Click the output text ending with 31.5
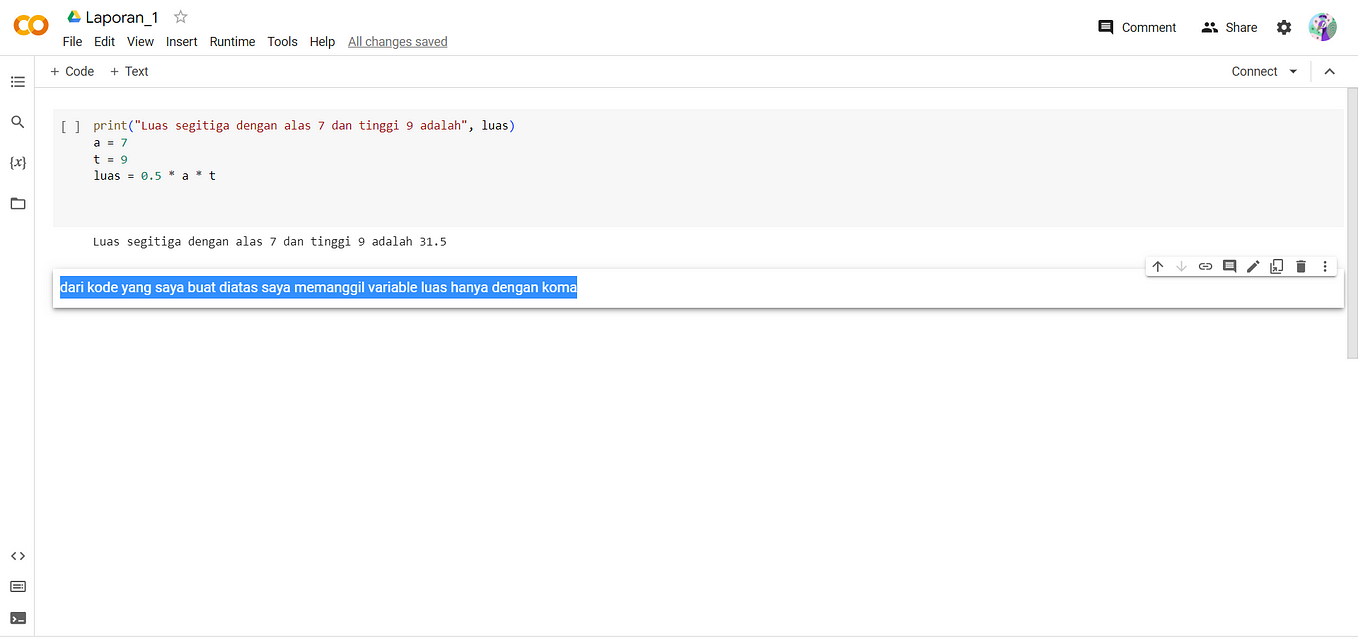1358x641 pixels. [x=269, y=242]
